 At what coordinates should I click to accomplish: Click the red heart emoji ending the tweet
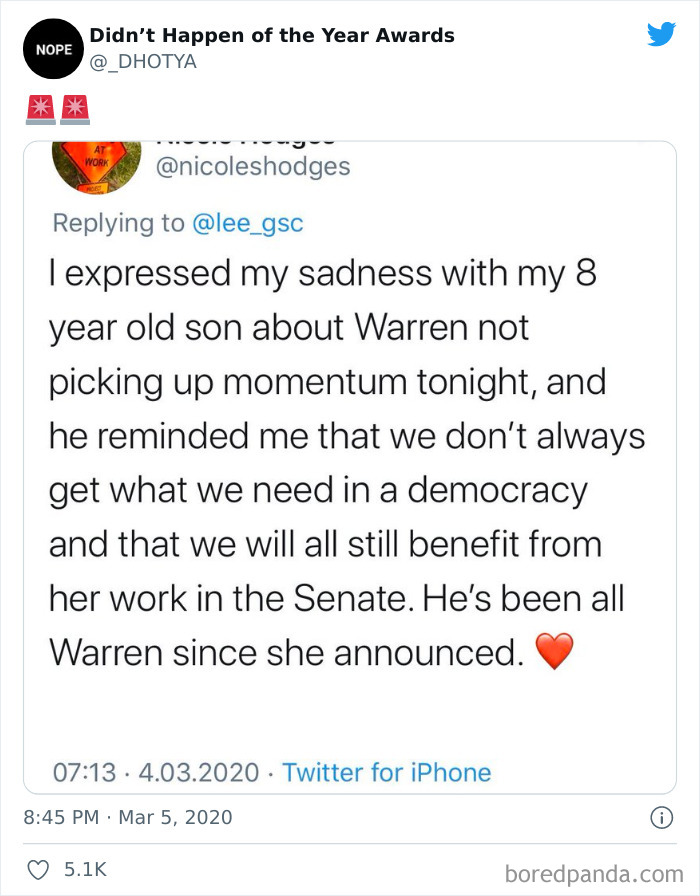point(554,653)
